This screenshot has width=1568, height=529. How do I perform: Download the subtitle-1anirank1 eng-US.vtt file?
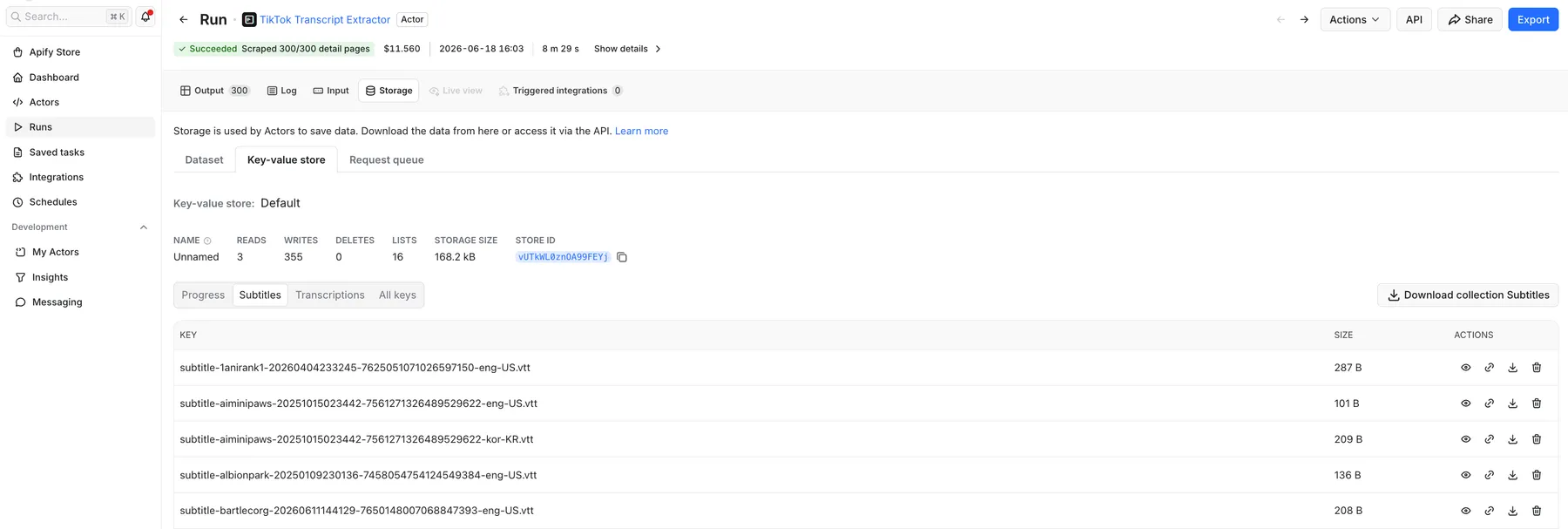point(1513,368)
